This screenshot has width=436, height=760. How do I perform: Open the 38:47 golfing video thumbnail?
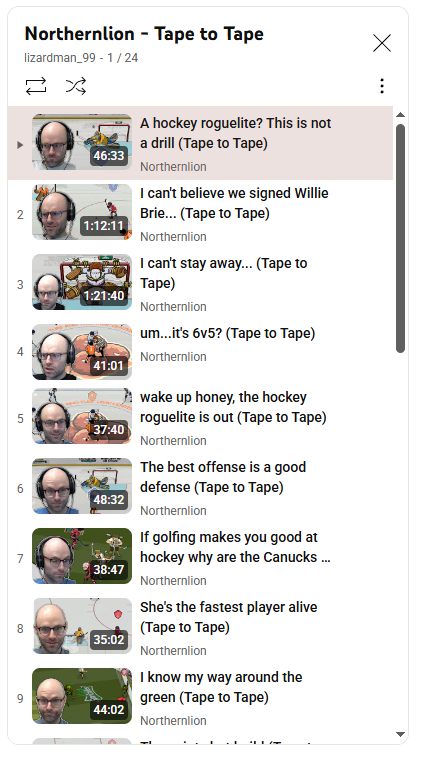(82, 556)
